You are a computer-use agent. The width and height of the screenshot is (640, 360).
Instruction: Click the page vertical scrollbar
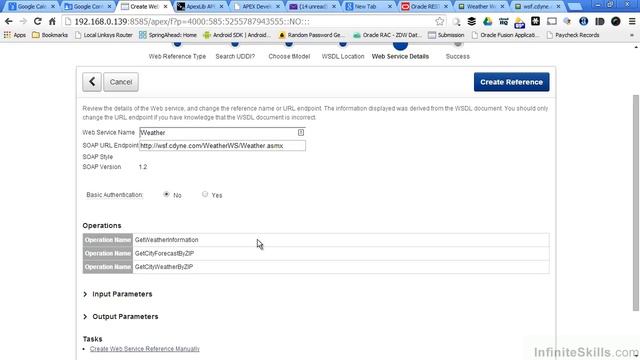(636, 203)
